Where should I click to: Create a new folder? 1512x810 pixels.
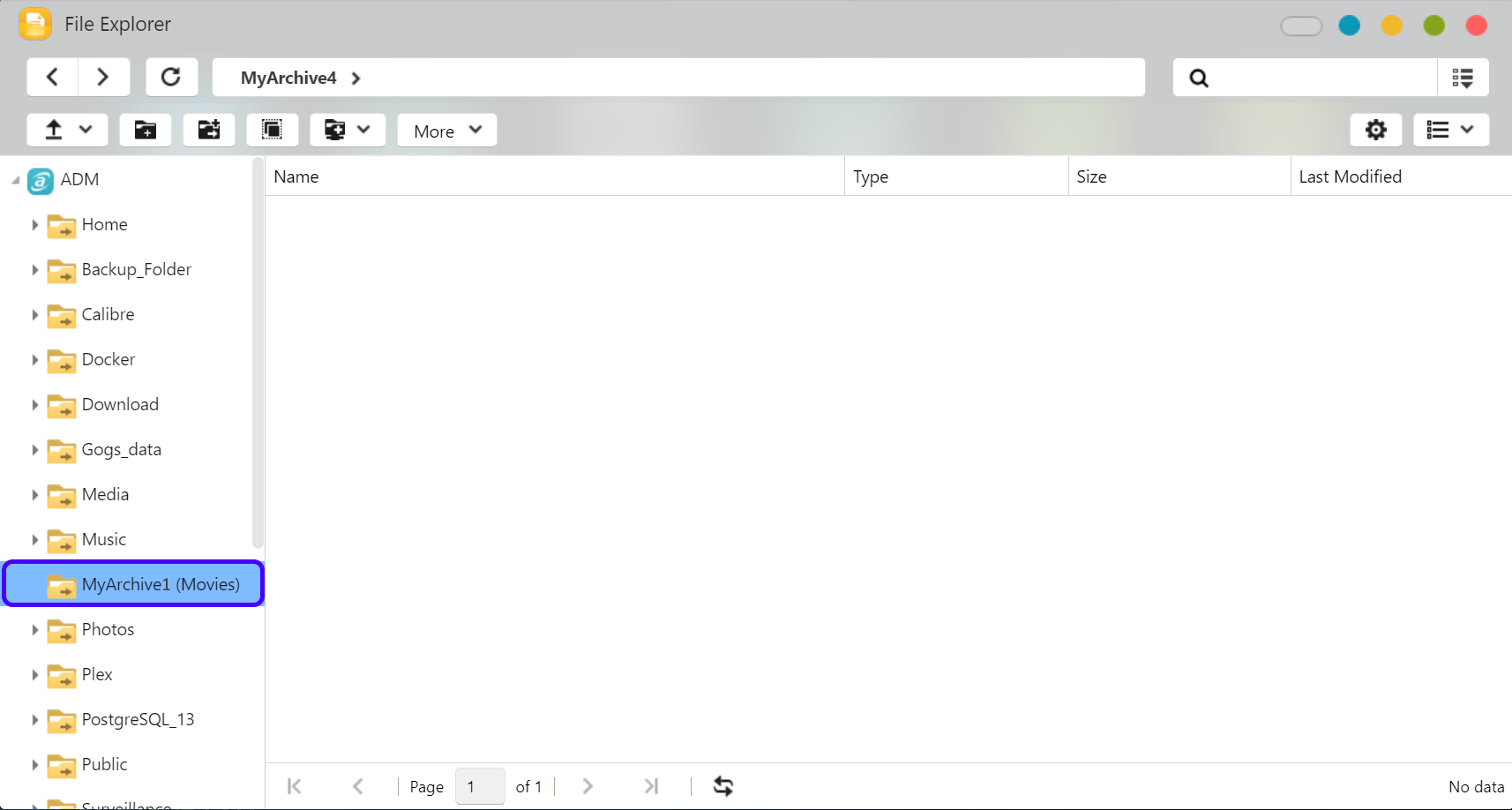tap(146, 131)
